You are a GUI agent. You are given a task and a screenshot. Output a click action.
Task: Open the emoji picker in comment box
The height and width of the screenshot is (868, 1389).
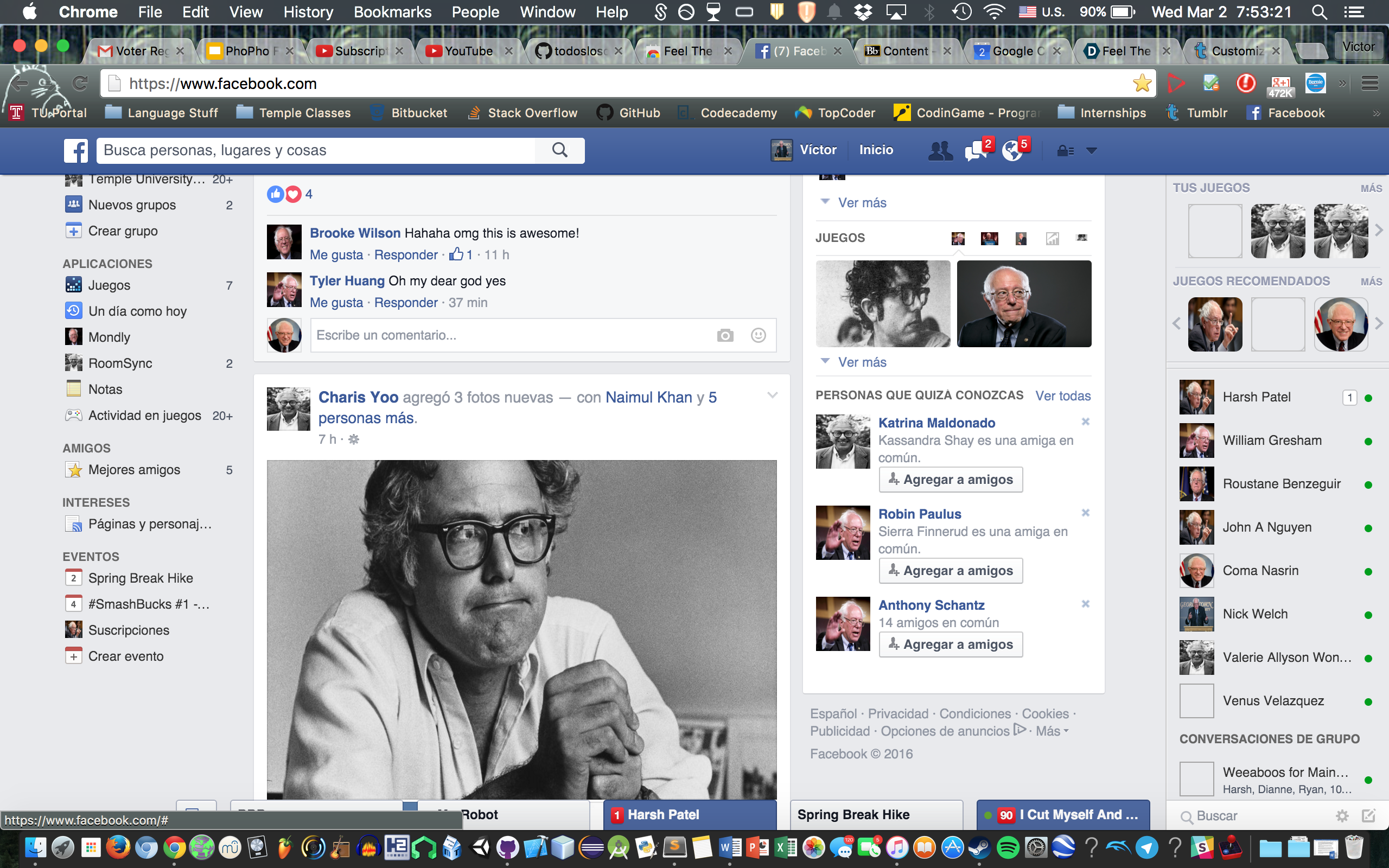[758, 335]
